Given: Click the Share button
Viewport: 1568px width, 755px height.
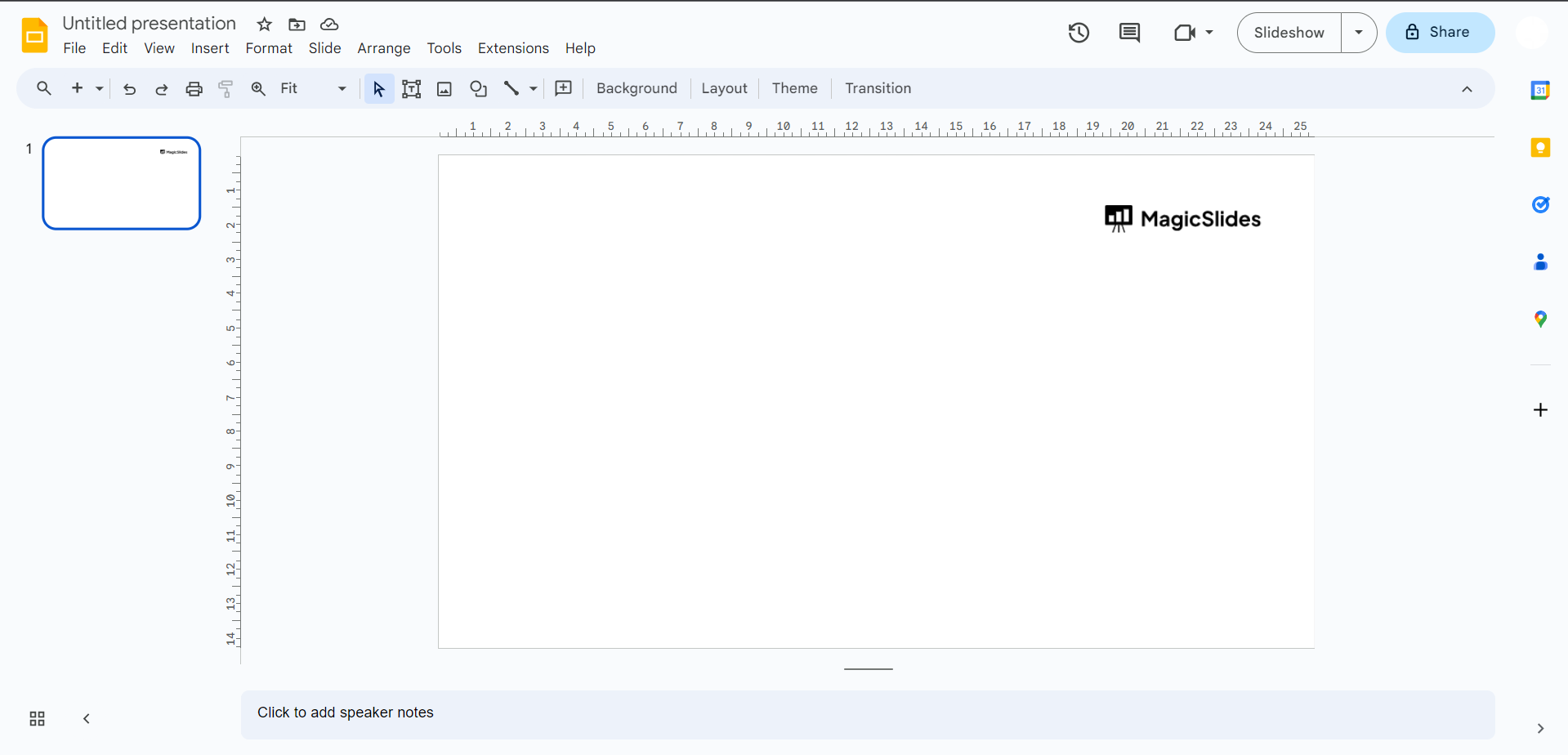Looking at the screenshot, I should [x=1441, y=33].
